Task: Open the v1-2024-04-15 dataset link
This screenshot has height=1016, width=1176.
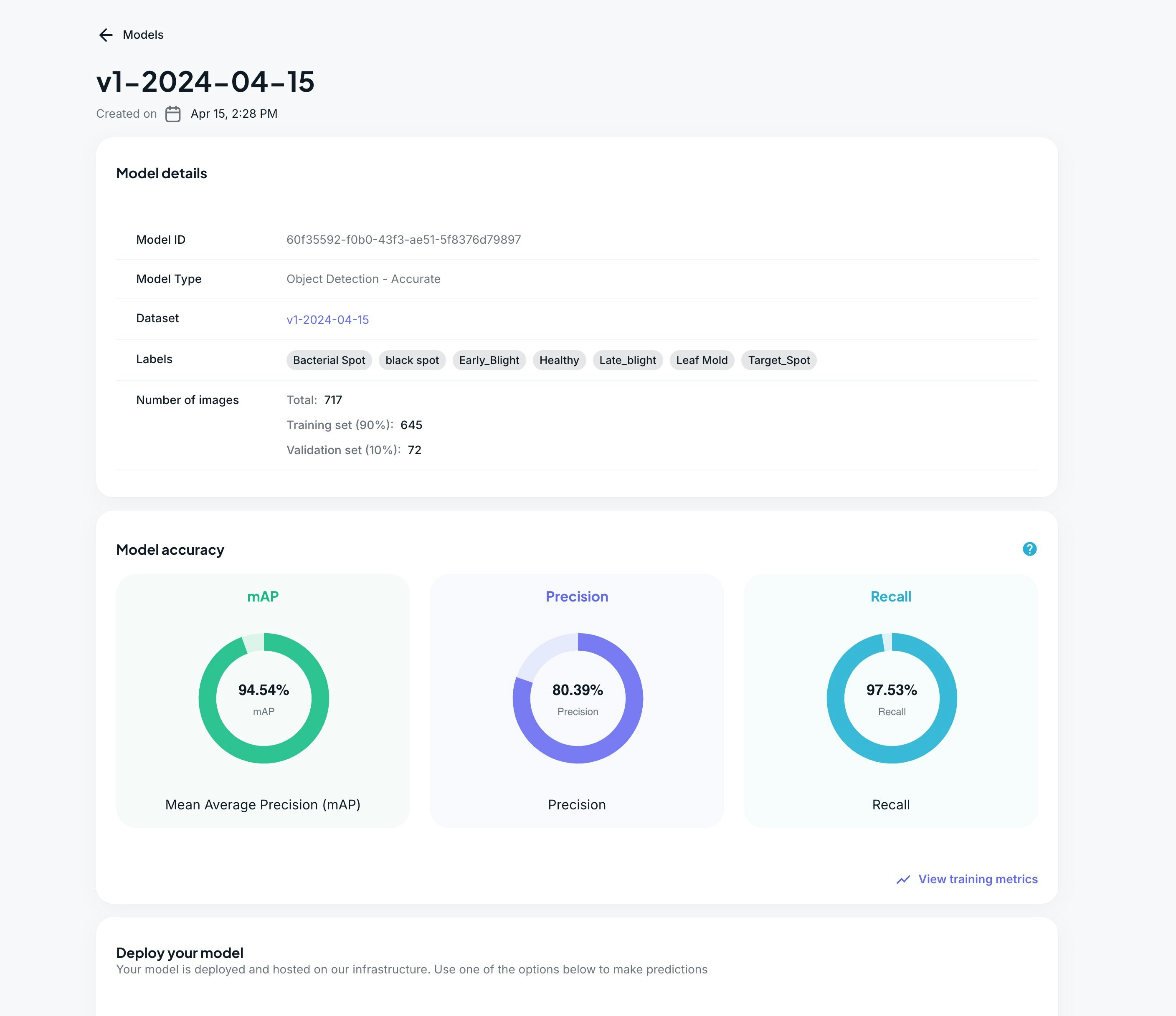Action: coord(327,320)
